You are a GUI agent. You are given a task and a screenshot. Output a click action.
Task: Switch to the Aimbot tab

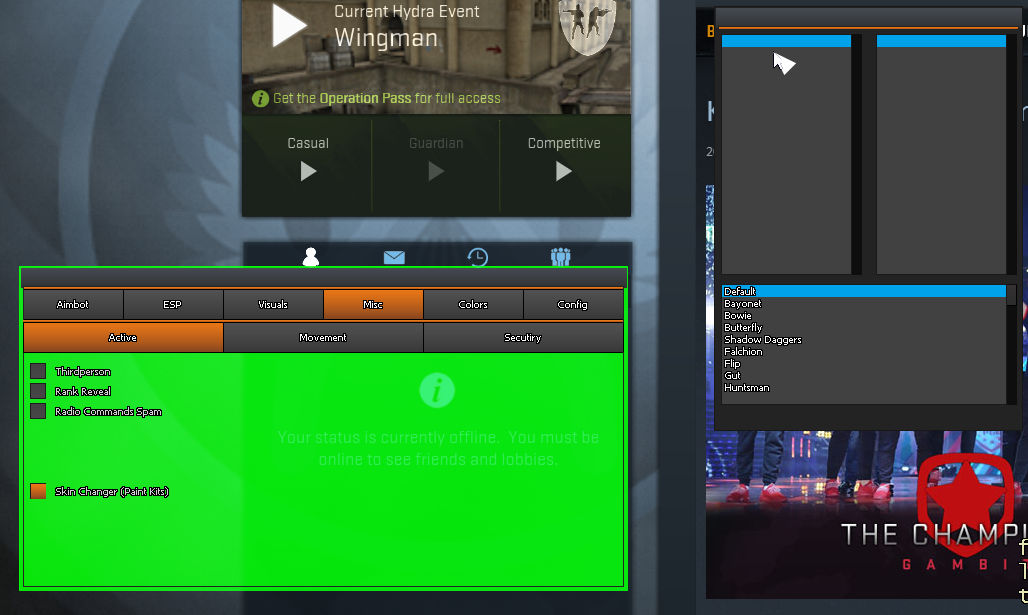[x=73, y=304]
